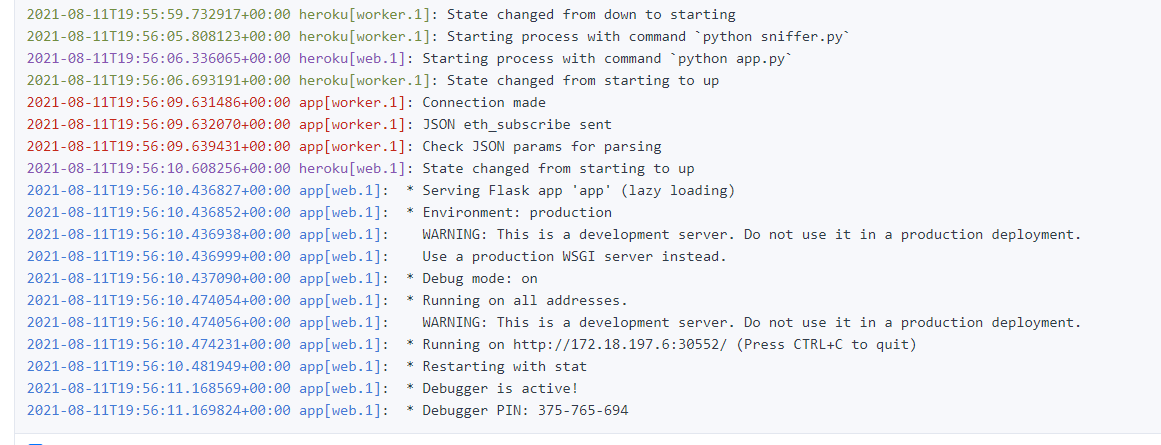Click the "Debugger is active!" message

[x=500, y=389]
